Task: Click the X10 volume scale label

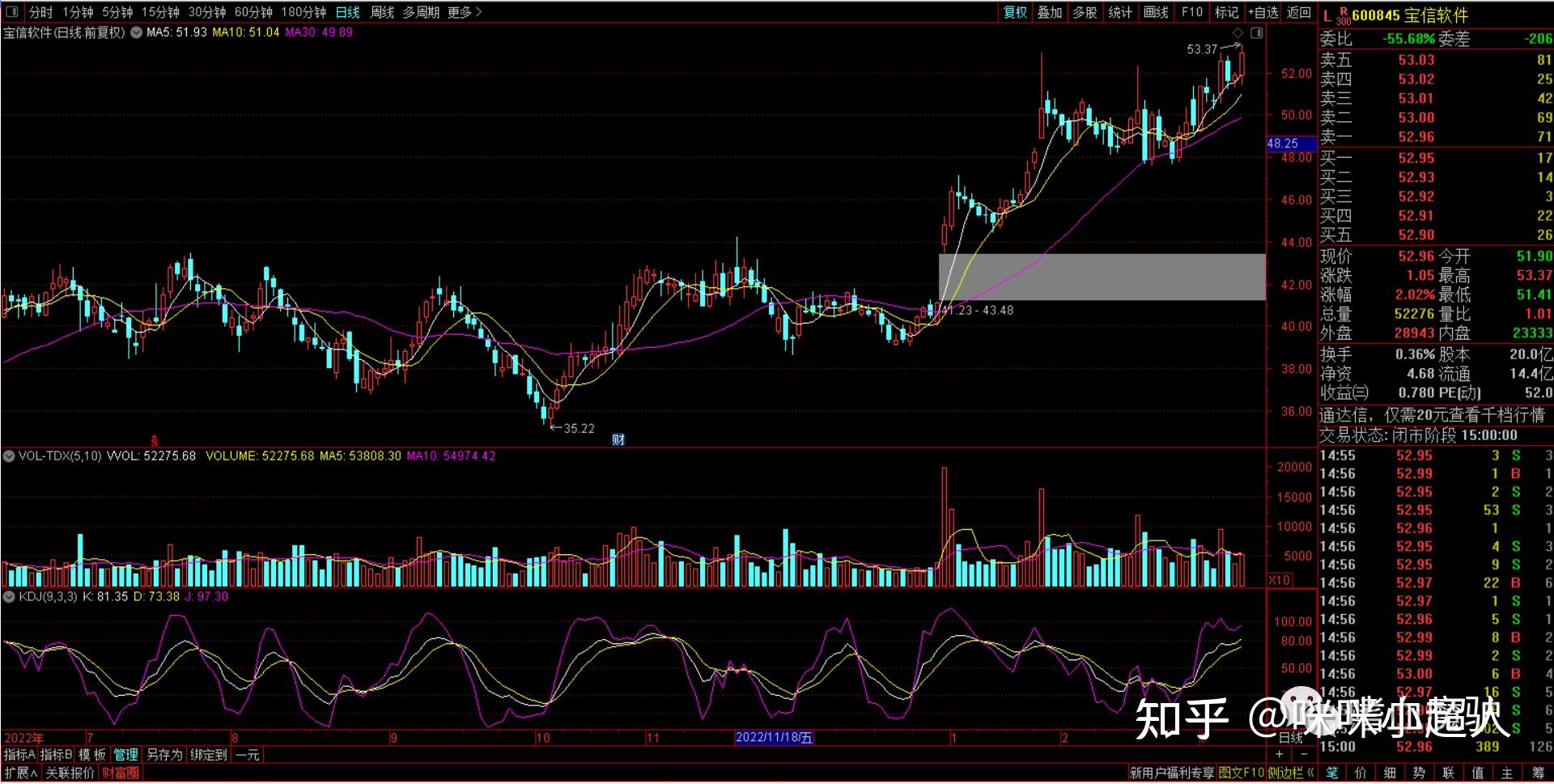Action: click(1279, 580)
